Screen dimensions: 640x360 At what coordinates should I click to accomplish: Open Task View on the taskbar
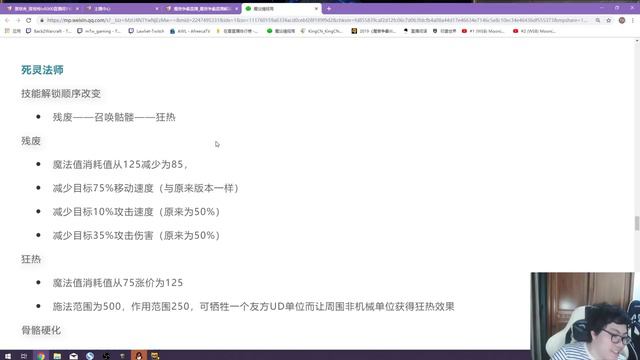tap(24, 356)
